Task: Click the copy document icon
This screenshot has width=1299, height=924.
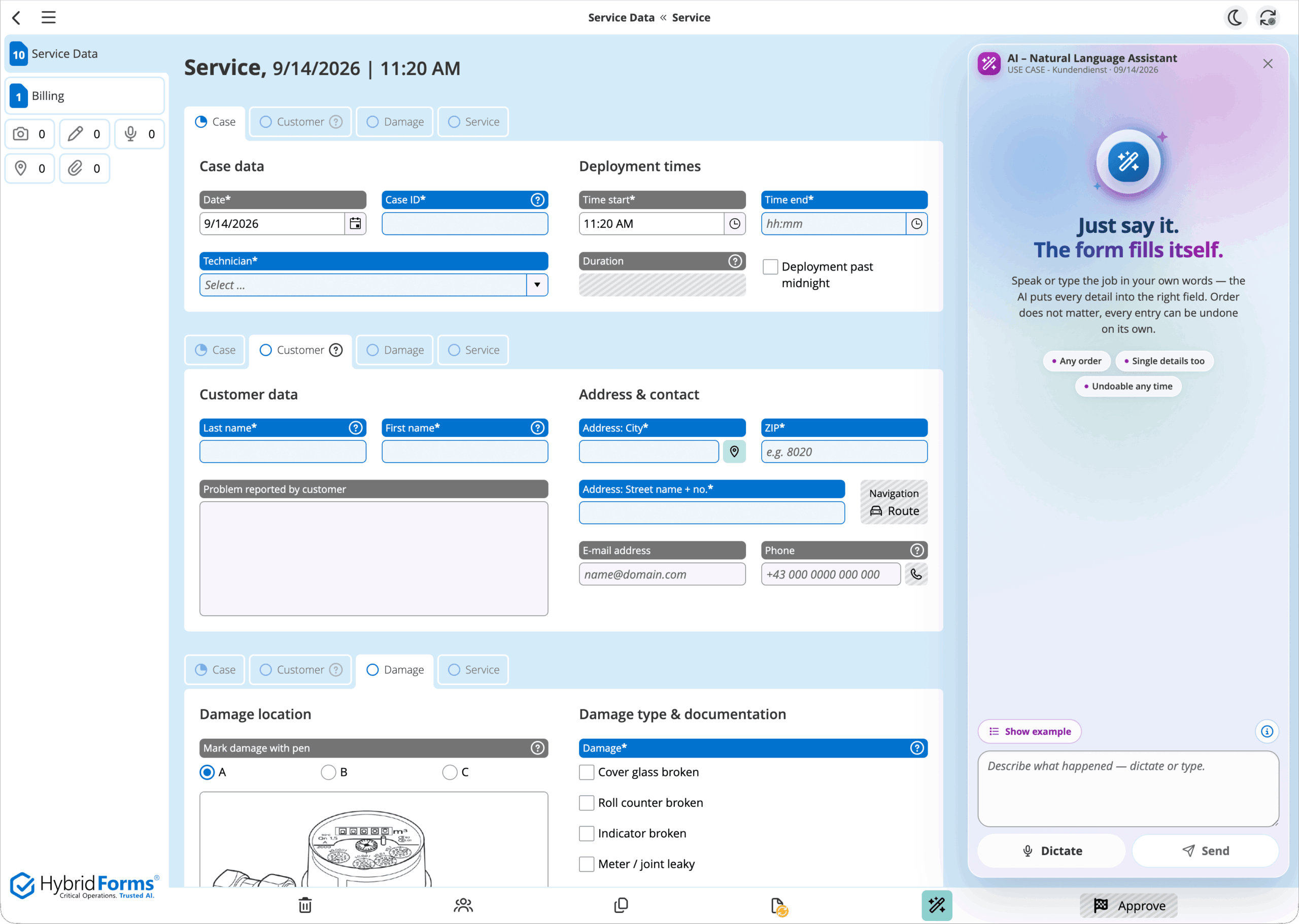Action: 621,905
